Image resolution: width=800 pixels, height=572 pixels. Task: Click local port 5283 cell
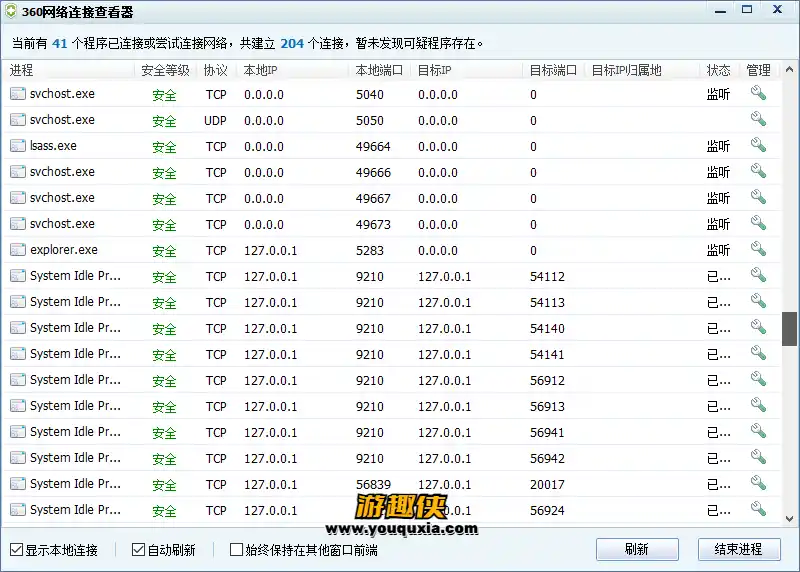(x=369, y=251)
